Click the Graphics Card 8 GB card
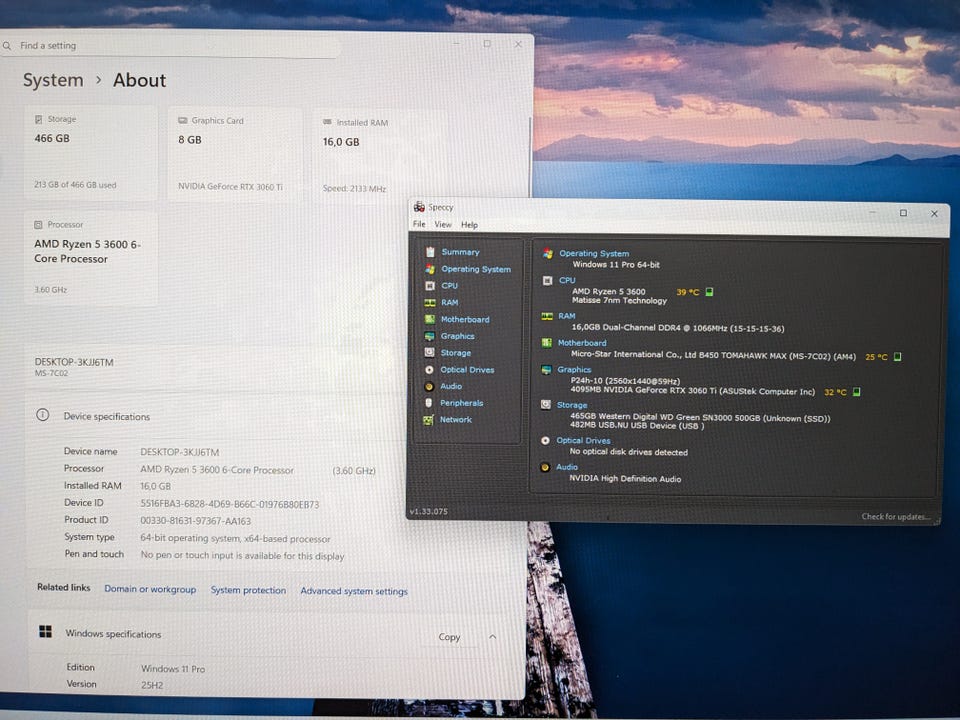This screenshot has height=720, width=960. 235,154
